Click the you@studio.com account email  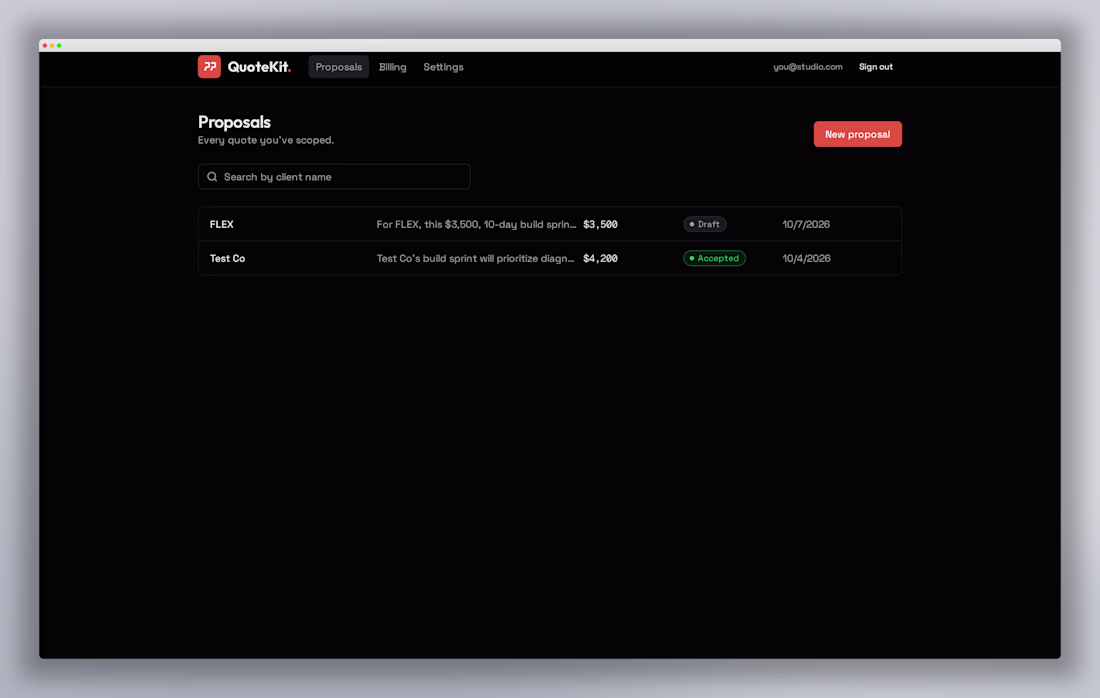pos(807,67)
